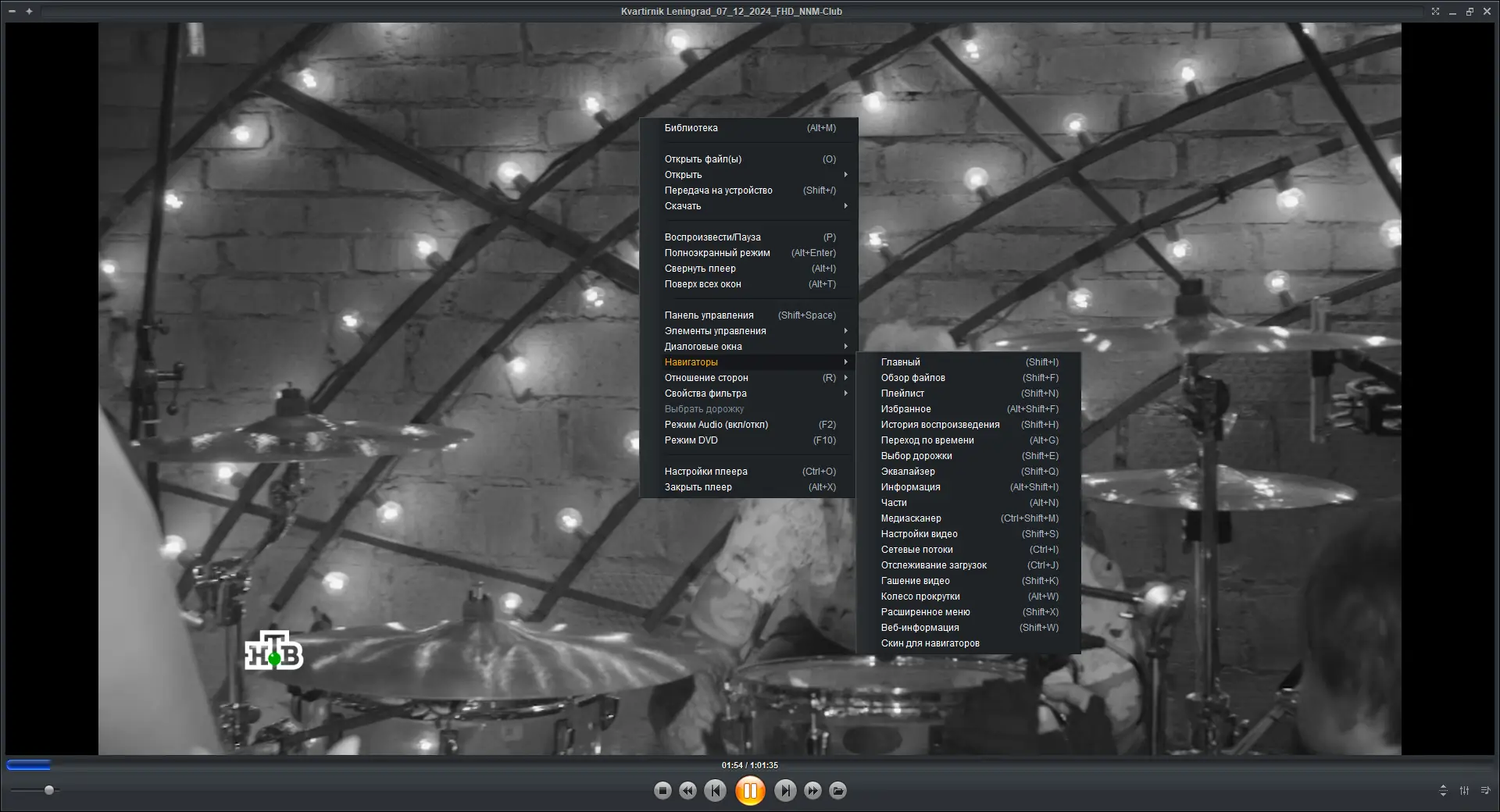Select Гашение видео entry
The height and width of the screenshot is (812, 1500).
pos(969,581)
